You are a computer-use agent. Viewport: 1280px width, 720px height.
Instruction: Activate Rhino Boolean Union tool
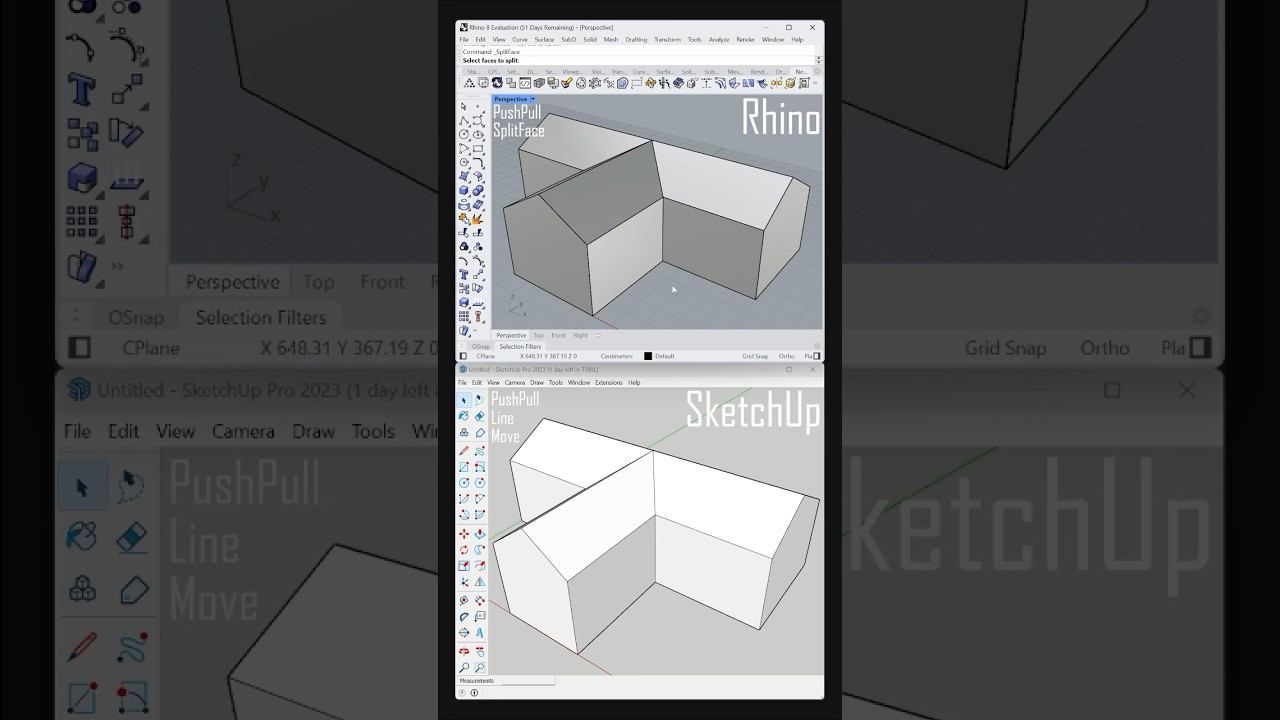(x=478, y=190)
